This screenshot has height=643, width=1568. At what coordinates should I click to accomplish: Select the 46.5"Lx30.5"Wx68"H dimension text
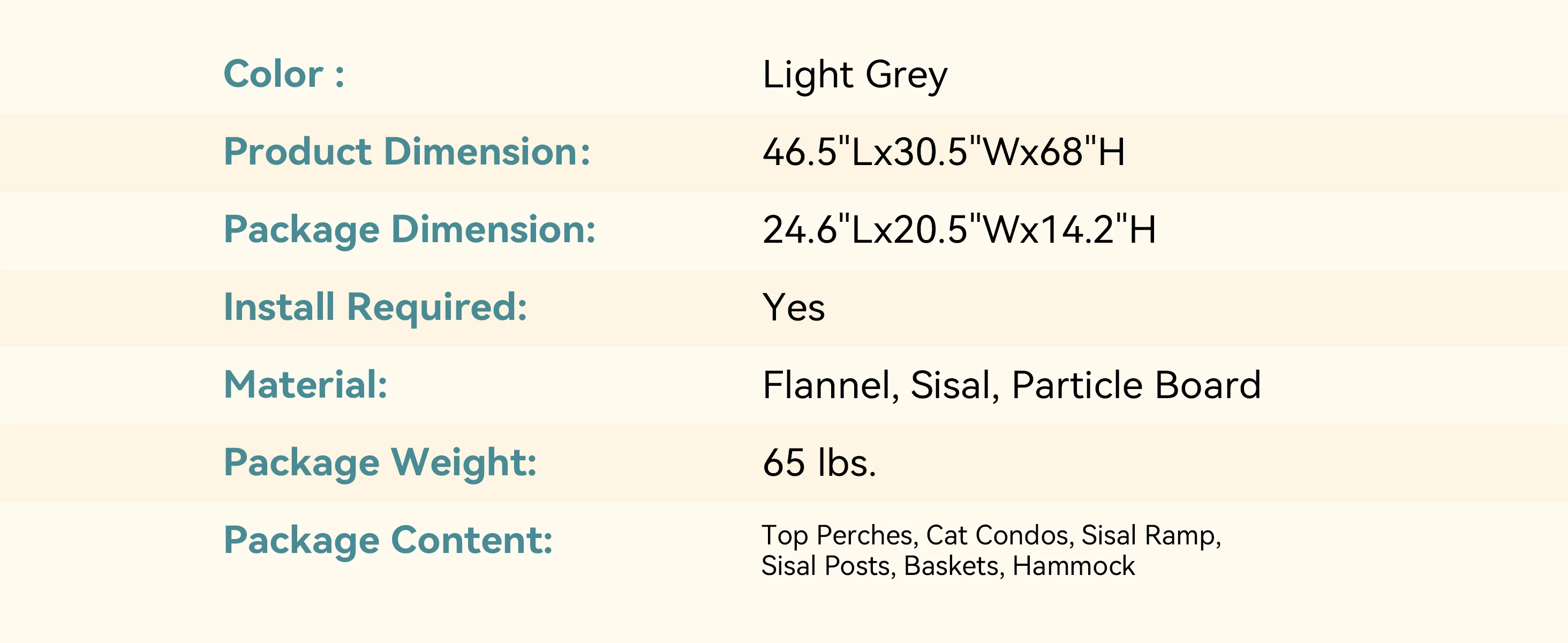(944, 152)
